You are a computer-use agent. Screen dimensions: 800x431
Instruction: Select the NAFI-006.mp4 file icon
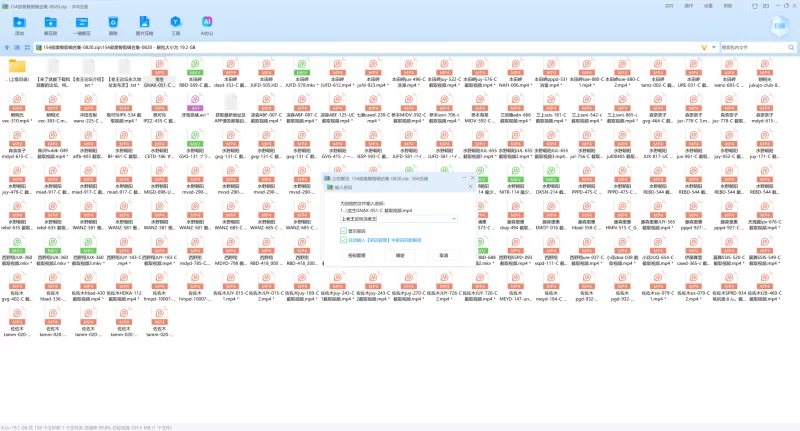(x=516, y=66)
